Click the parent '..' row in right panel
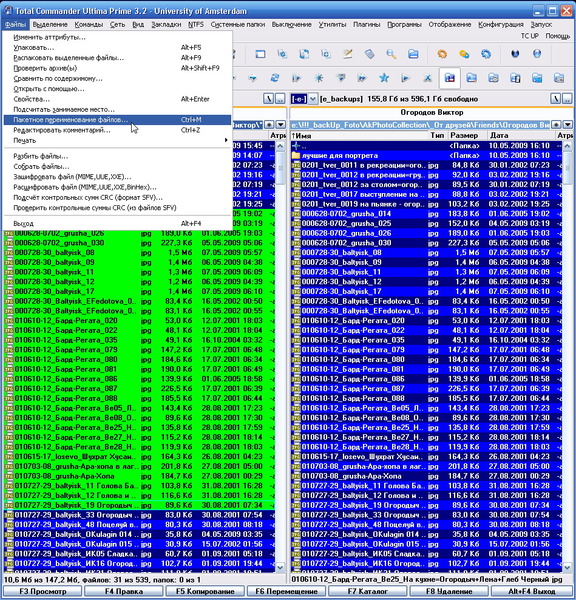Viewport: 576px width, 600px height. [x=426, y=146]
